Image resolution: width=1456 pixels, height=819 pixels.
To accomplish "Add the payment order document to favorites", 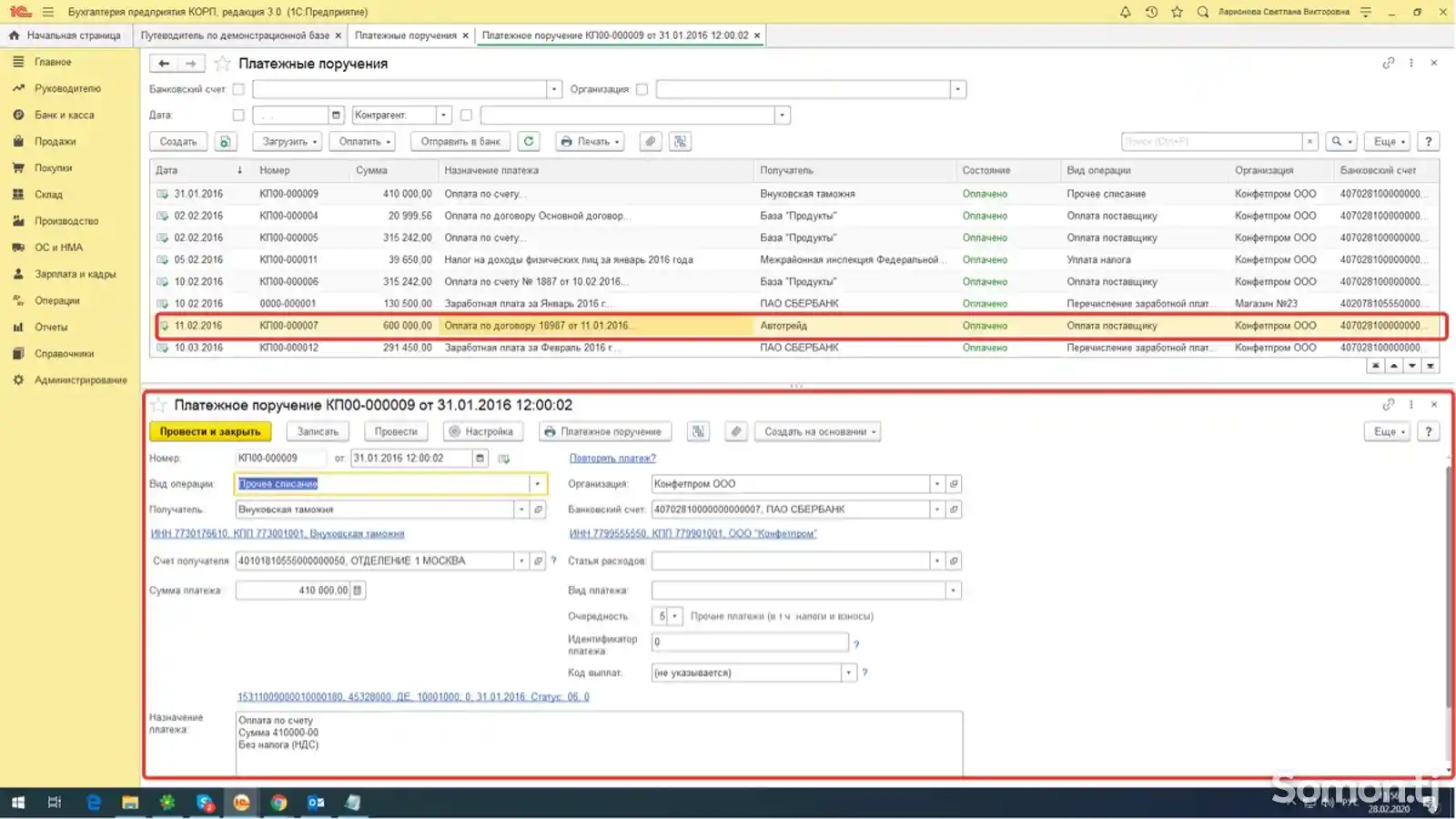I will tap(159, 405).
